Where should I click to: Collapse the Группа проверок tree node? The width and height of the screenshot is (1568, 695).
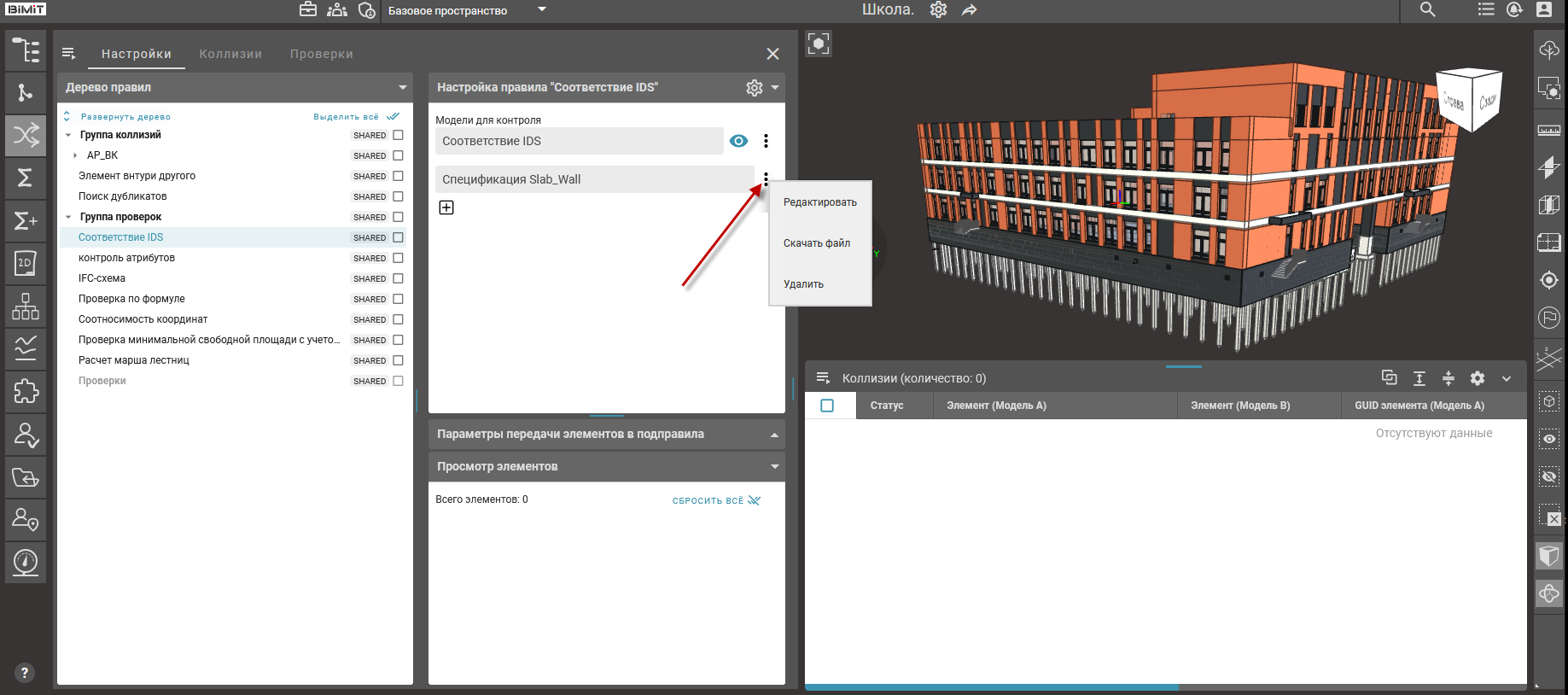pyautogui.click(x=68, y=217)
